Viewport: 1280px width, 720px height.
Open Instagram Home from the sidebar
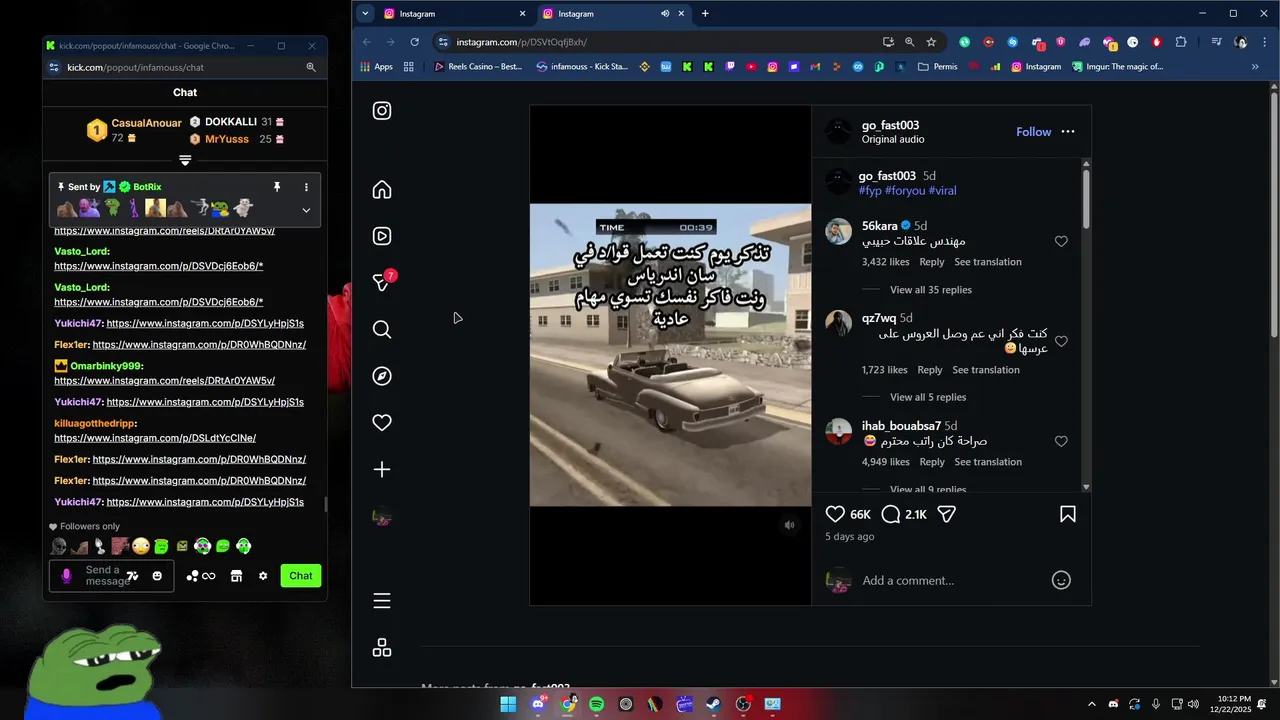(x=382, y=190)
